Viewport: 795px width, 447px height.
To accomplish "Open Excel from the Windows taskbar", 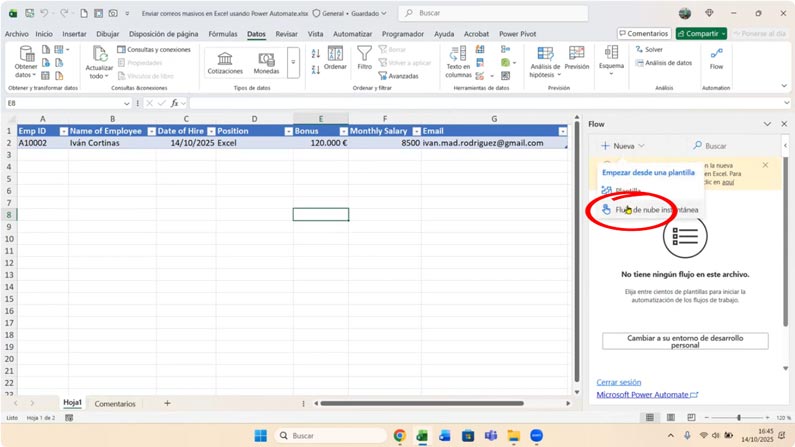I will coord(422,436).
